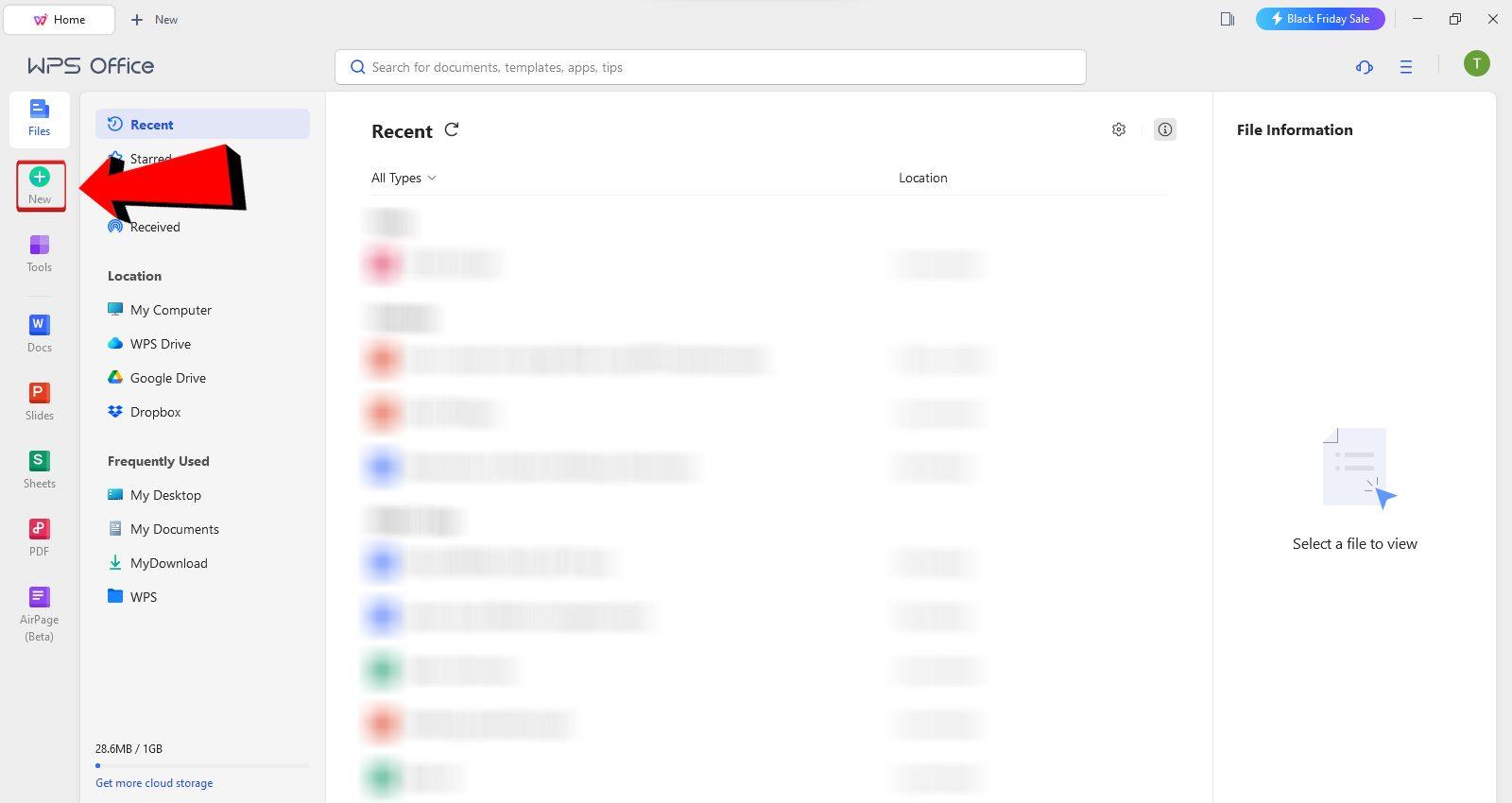Open list settings gear icon
The image size is (1512, 803).
pyautogui.click(x=1119, y=129)
